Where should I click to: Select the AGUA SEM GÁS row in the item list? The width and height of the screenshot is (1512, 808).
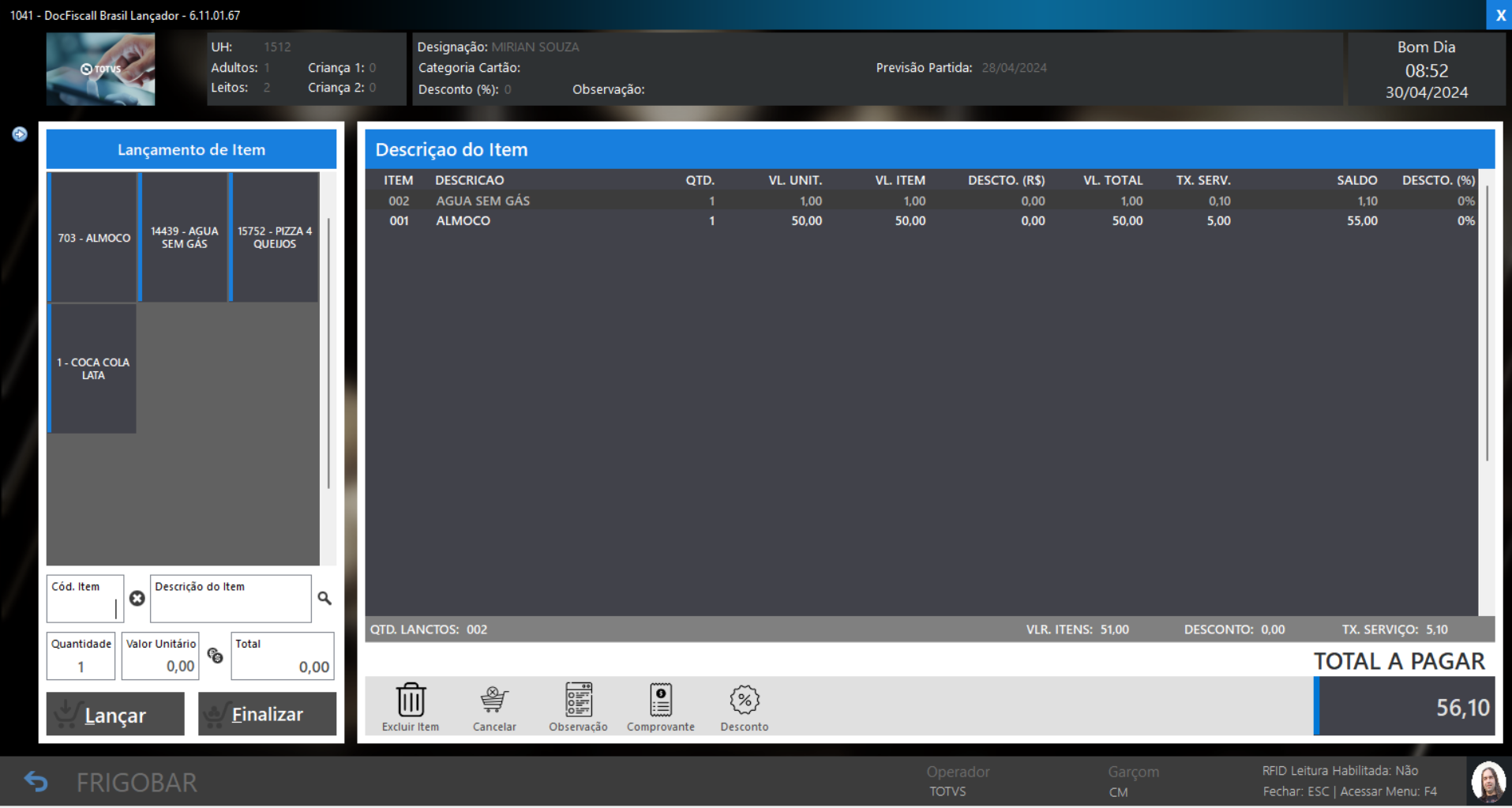[921, 201]
